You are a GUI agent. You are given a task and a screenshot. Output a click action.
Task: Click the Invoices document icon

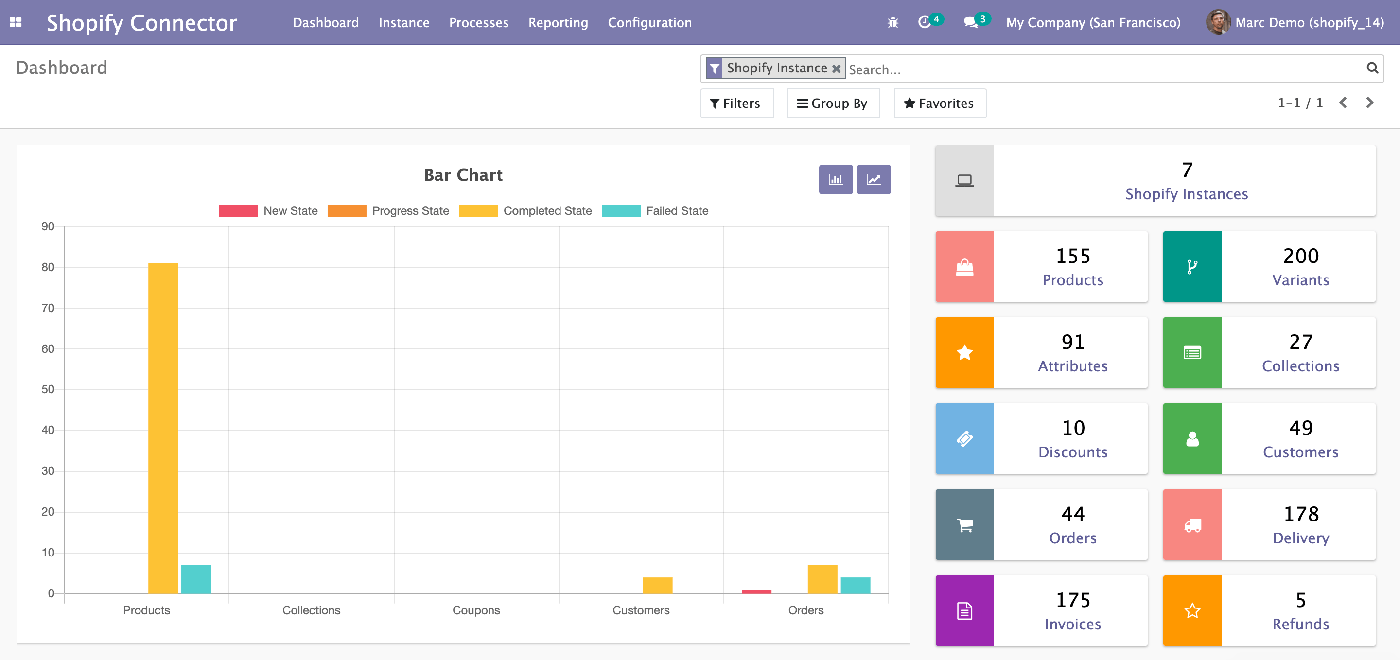(965, 611)
